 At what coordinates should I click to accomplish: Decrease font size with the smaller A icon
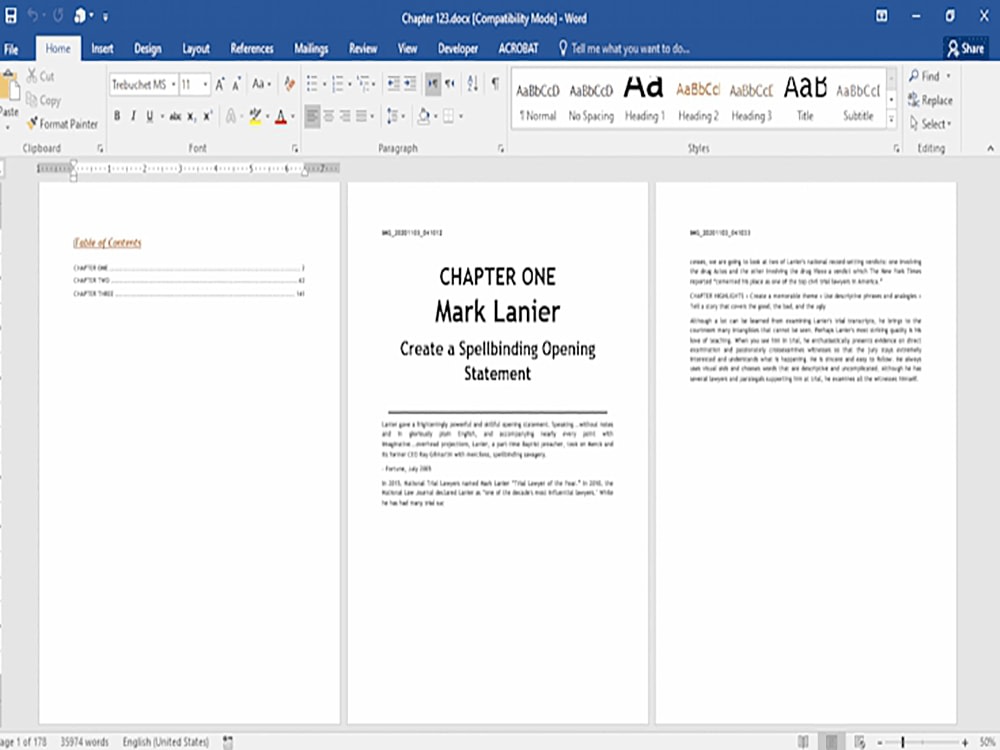(x=236, y=84)
